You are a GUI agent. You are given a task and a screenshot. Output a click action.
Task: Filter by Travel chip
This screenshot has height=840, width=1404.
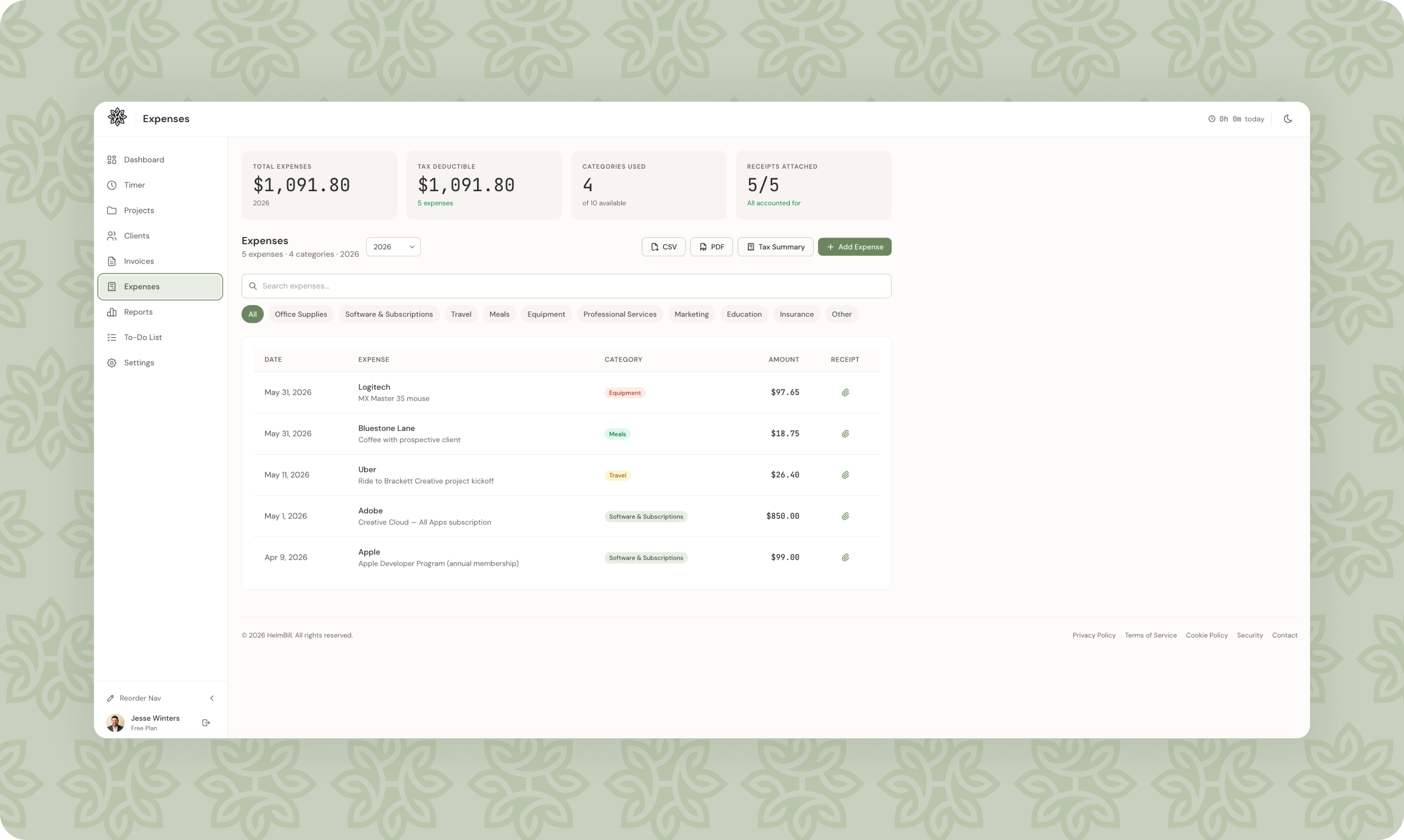coord(461,314)
